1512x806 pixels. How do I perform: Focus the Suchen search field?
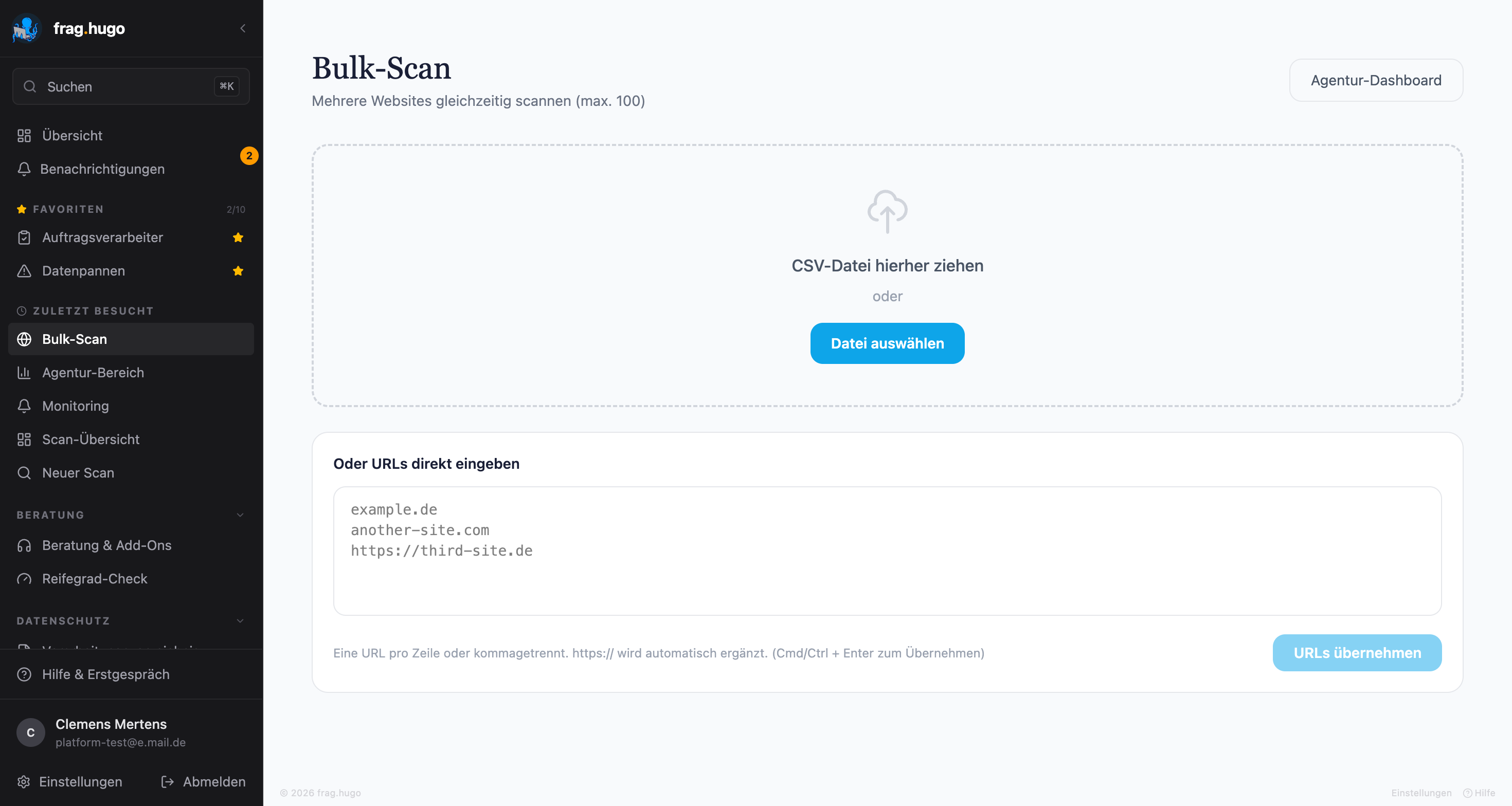[131, 87]
